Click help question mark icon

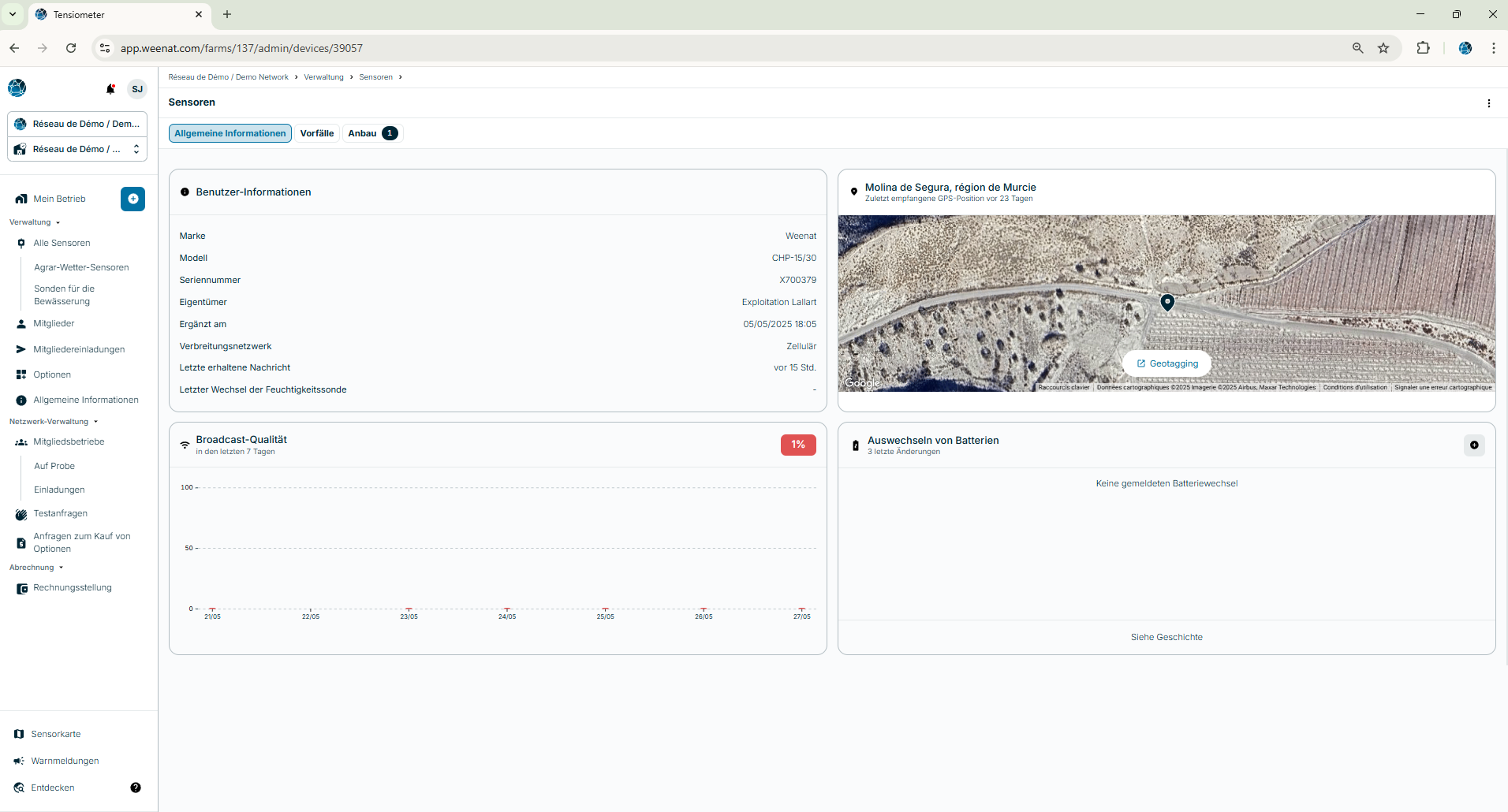click(x=136, y=788)
